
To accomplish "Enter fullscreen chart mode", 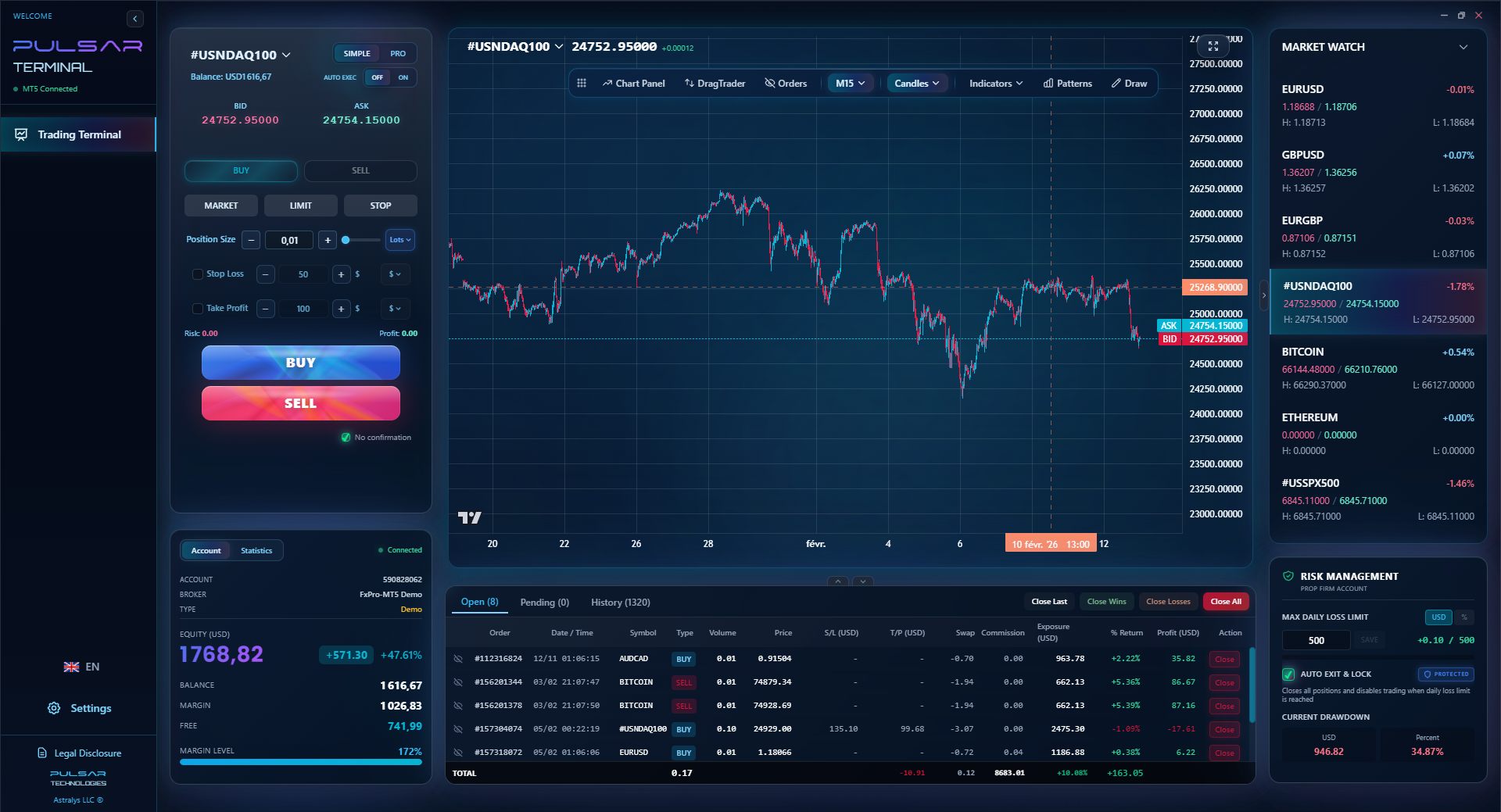I will point(1213,46).
